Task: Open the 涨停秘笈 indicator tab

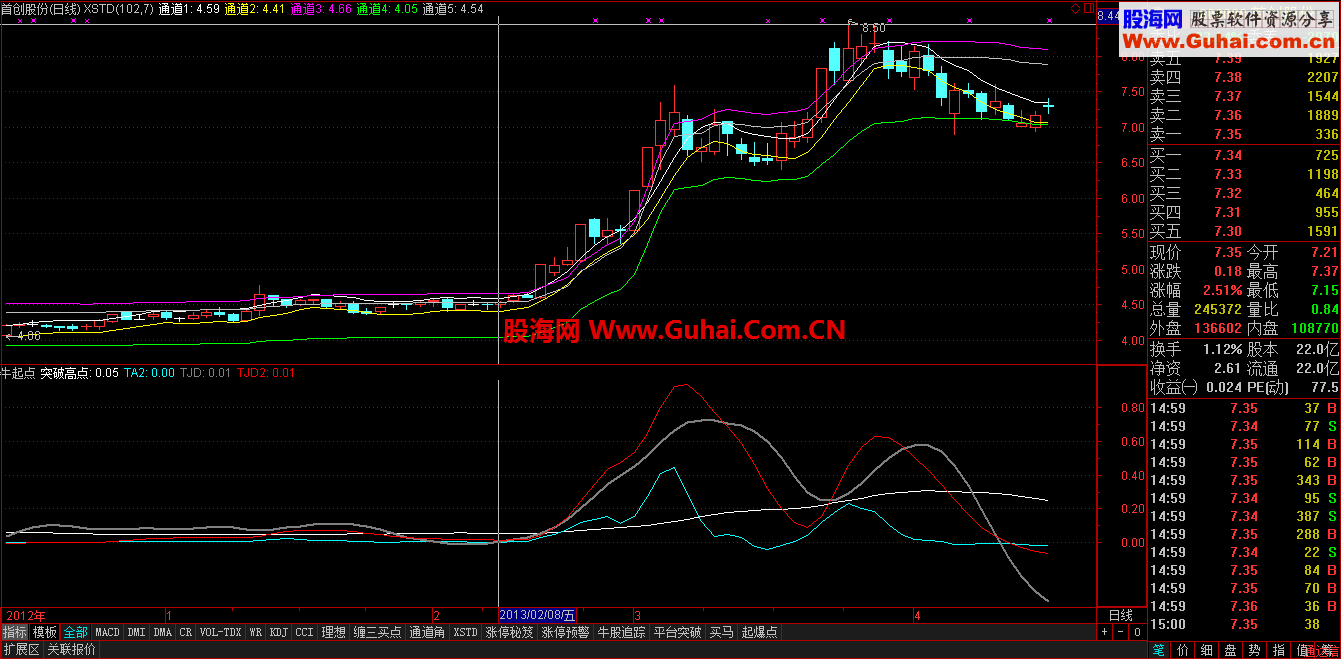Action: [x=510, y=632]
